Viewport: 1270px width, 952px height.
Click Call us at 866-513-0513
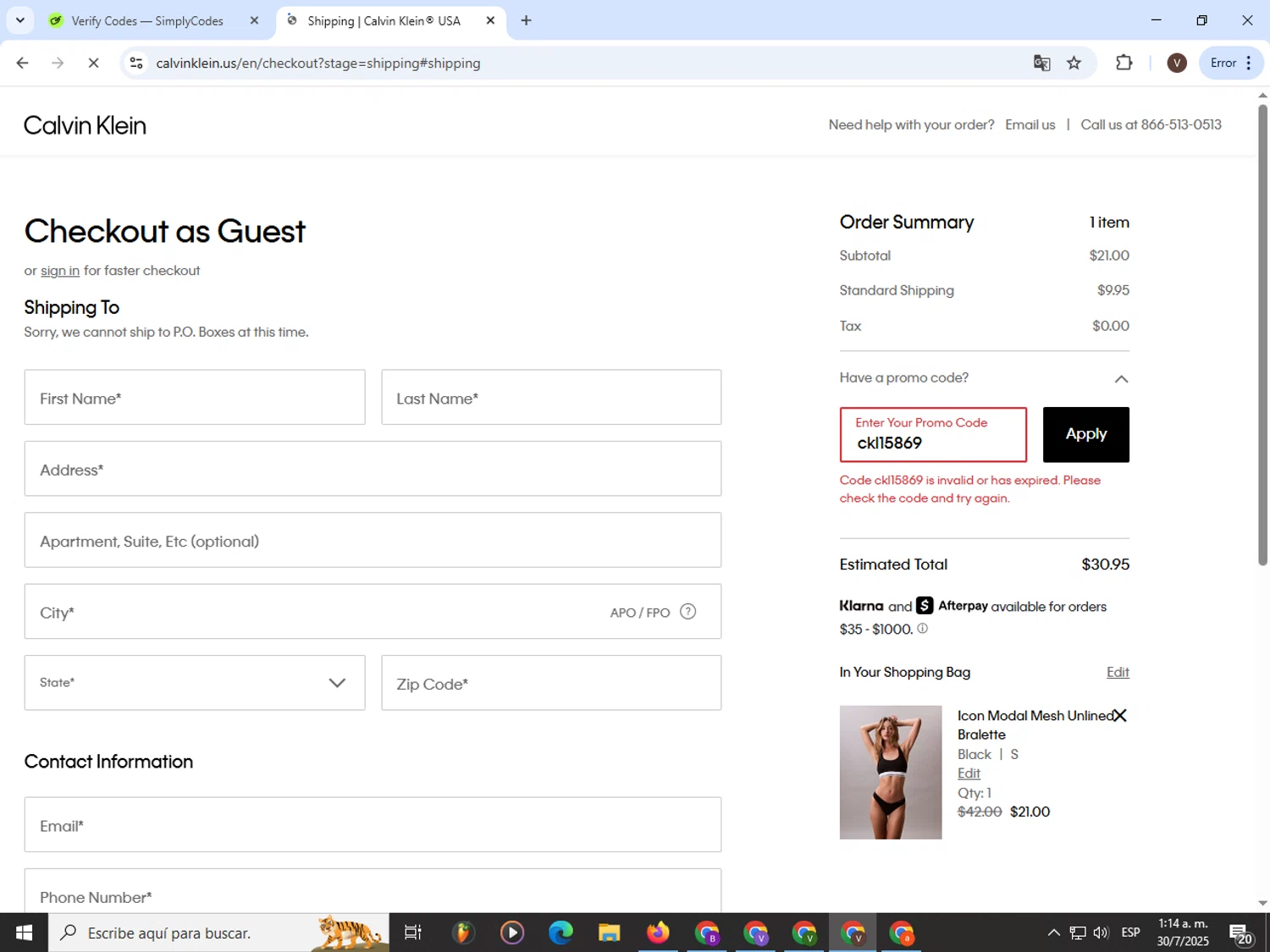(x=1151, y=124)
